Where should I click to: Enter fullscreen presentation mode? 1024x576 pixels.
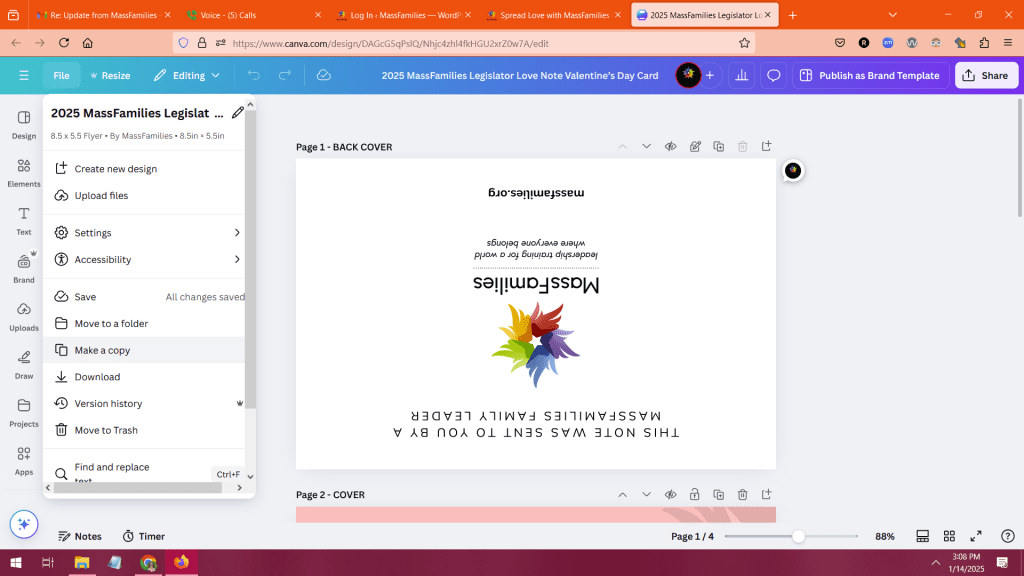coord(976,536)
